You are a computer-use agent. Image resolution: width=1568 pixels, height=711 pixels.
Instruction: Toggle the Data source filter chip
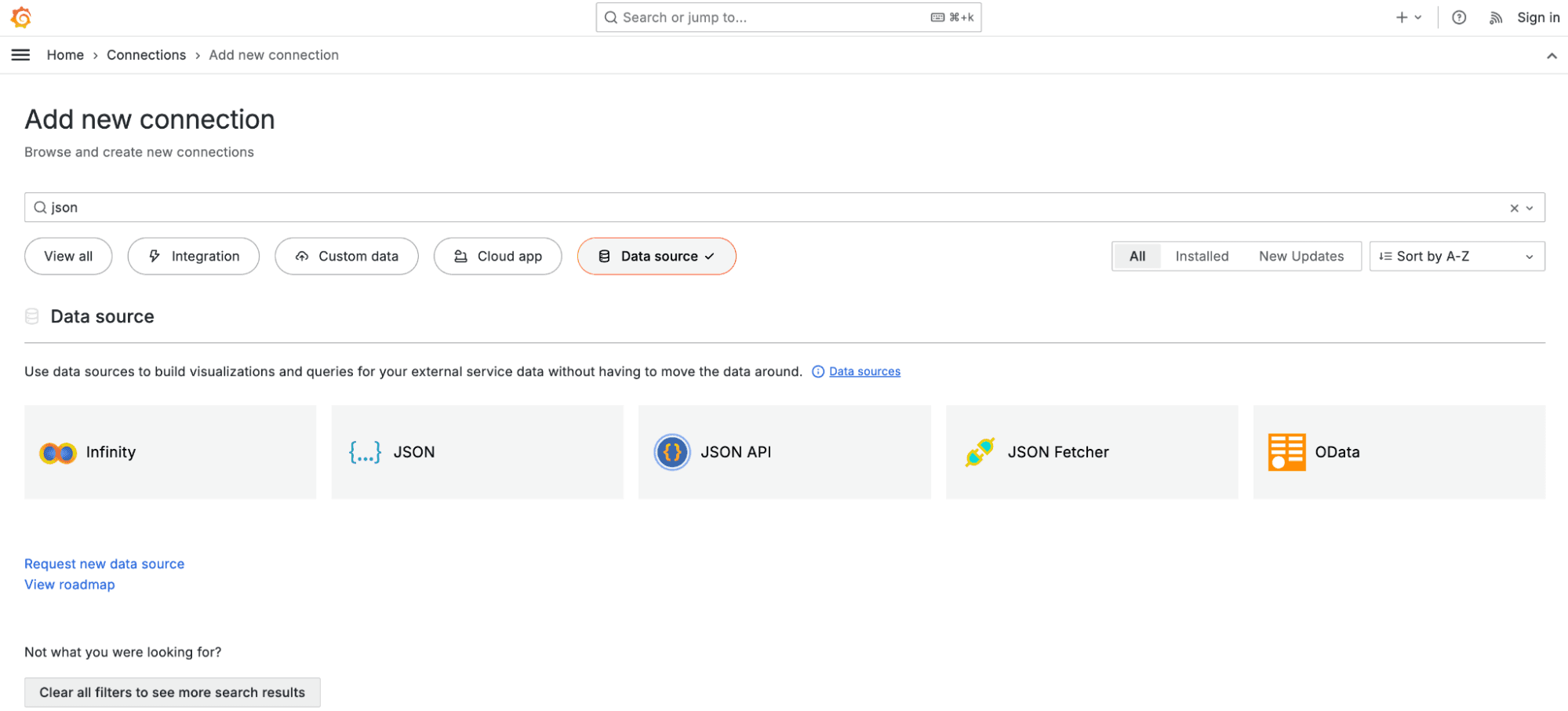point(657,257)
